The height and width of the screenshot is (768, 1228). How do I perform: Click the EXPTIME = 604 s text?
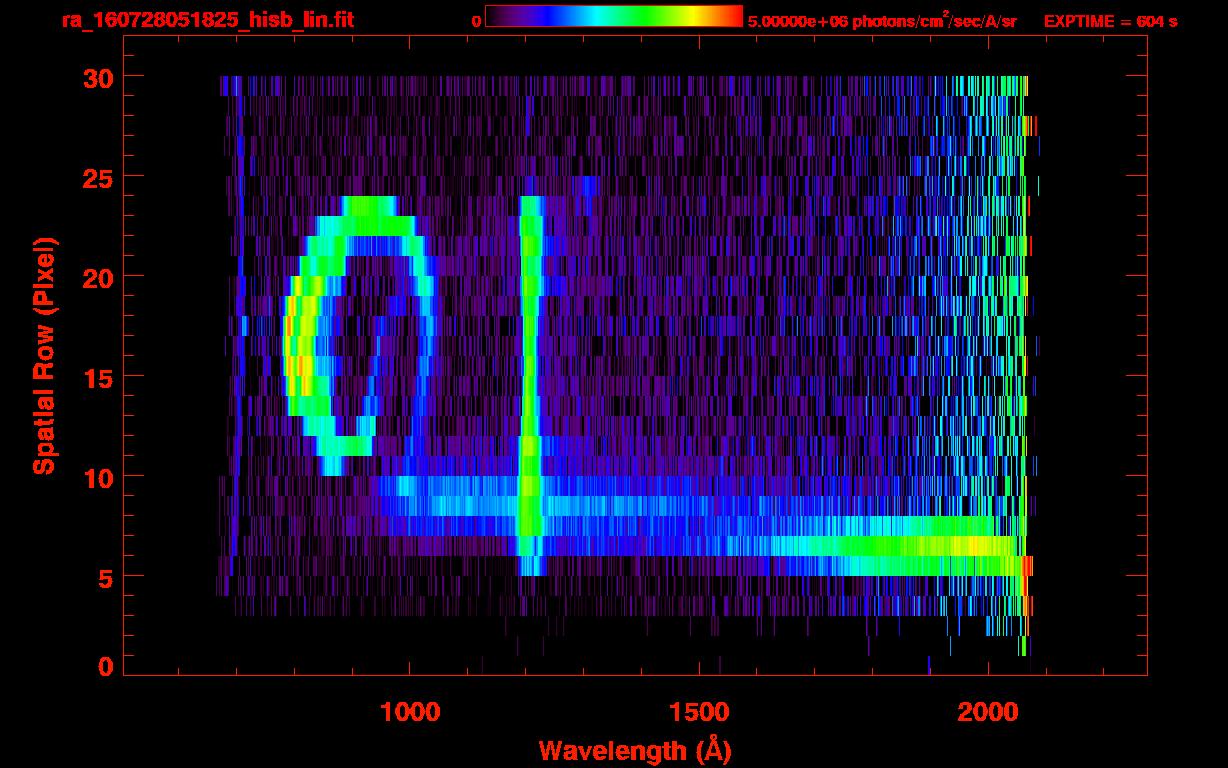pos(1110,21)
